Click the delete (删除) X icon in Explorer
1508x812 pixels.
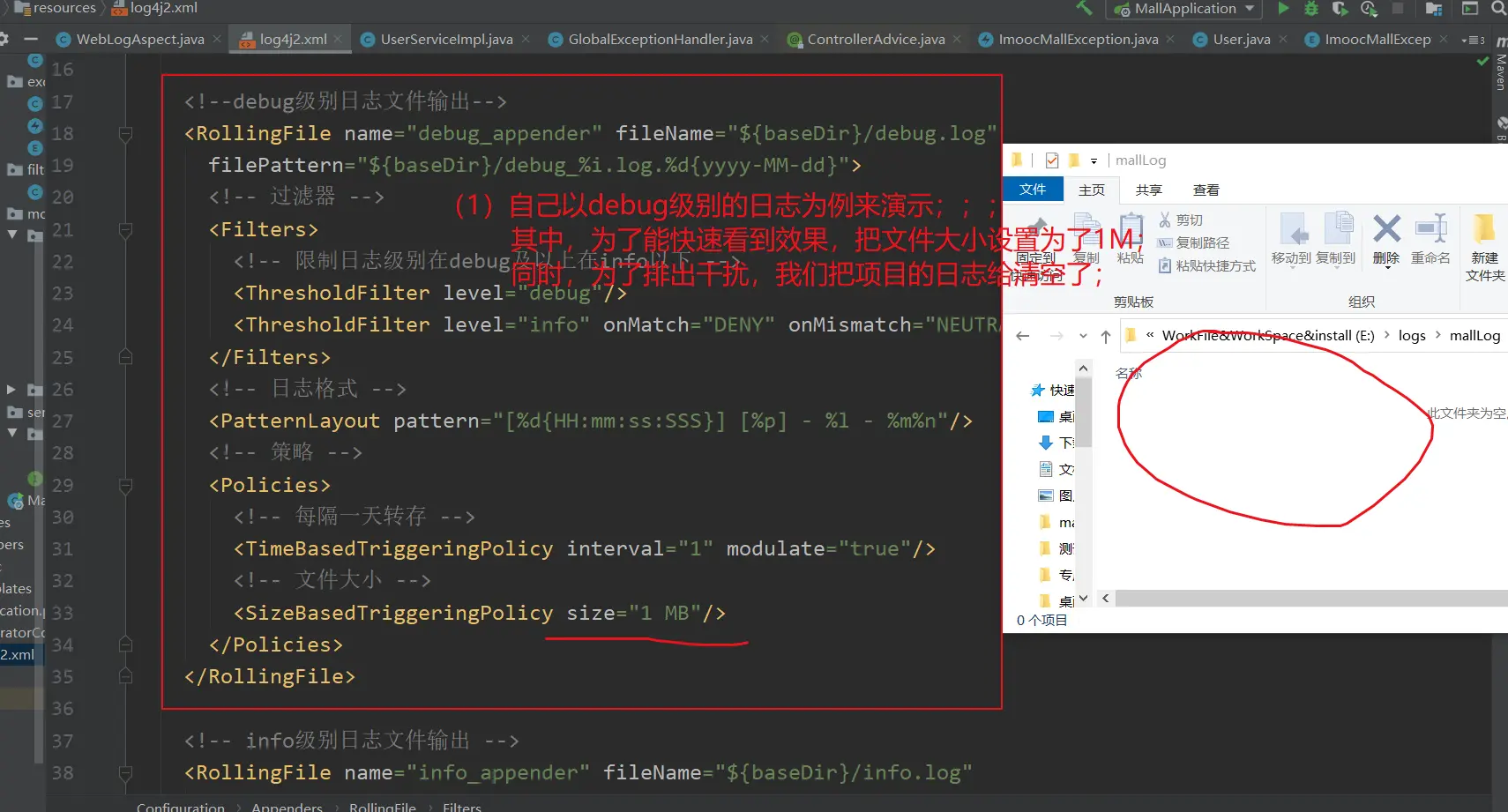click(1386, 231)
